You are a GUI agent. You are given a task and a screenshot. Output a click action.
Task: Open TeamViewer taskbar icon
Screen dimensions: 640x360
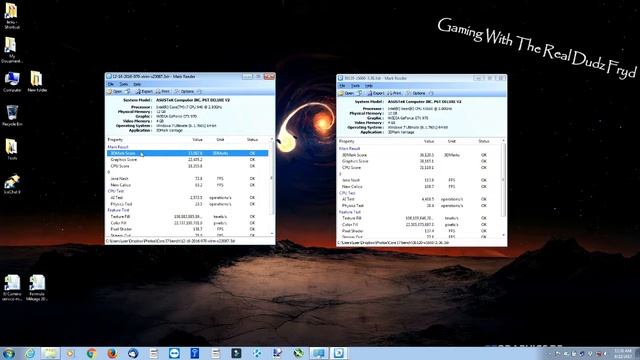point(174,353)
